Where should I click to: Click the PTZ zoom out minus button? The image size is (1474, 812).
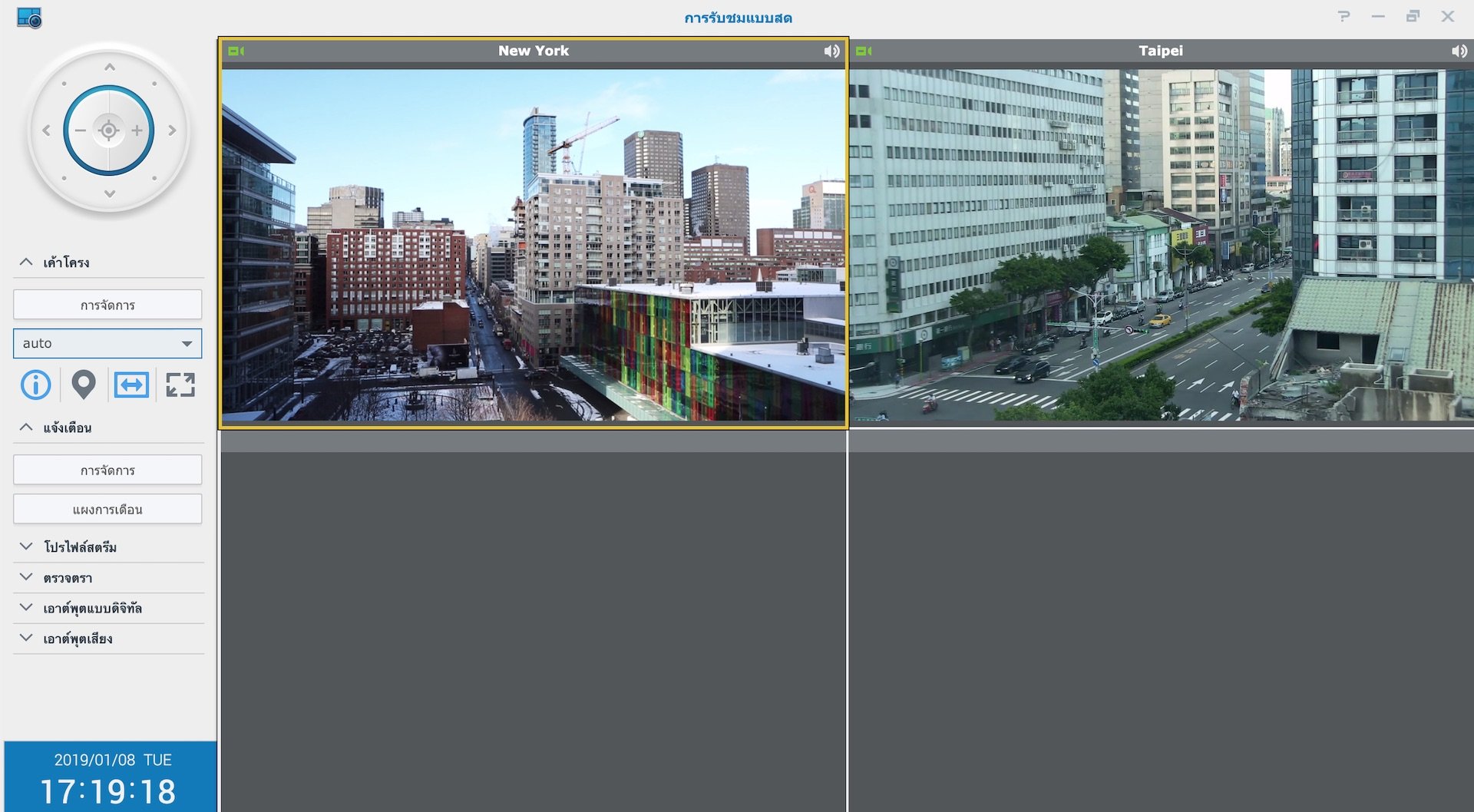(x=80, y=130)
